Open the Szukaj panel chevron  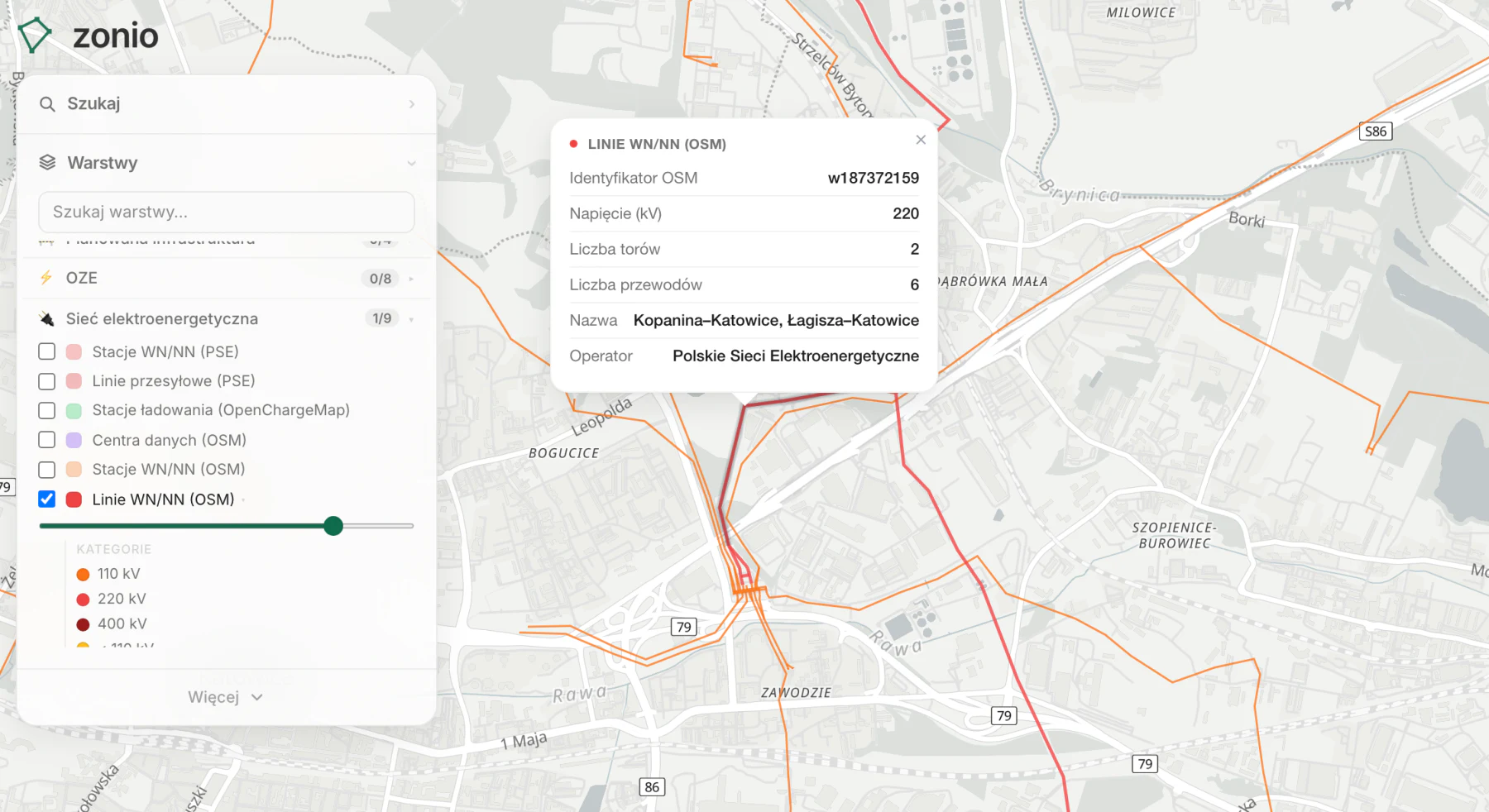411,104
